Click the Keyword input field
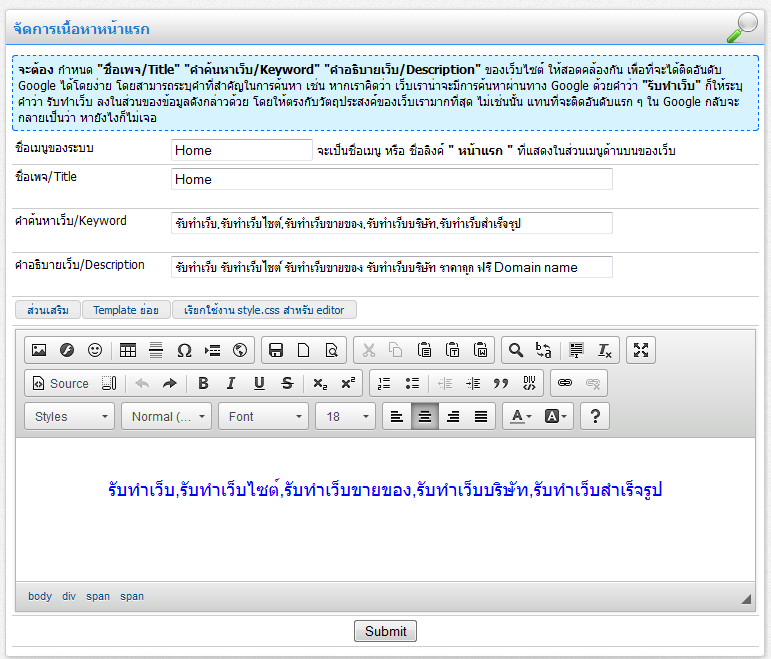 click(x=391, y=223)
